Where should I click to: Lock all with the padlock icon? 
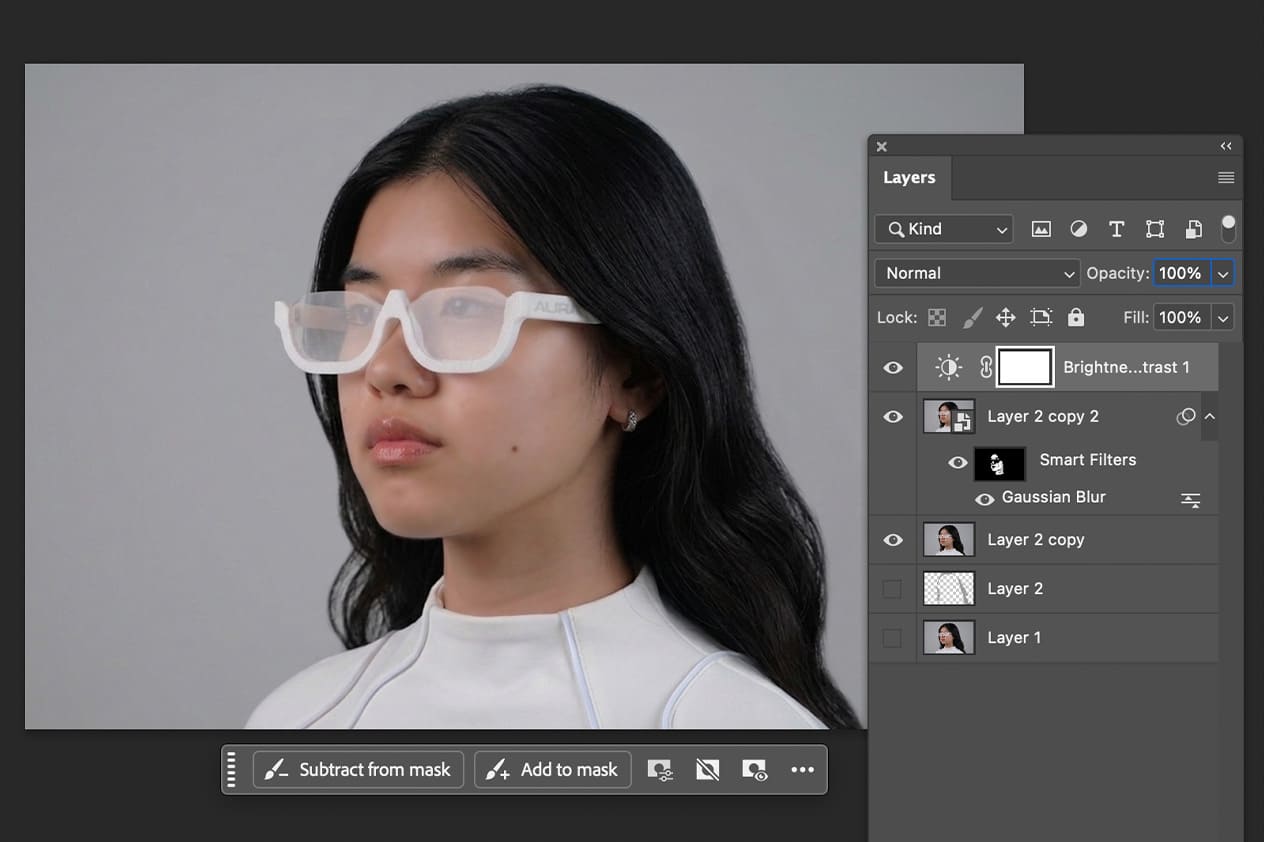[x=1076, y=317]
